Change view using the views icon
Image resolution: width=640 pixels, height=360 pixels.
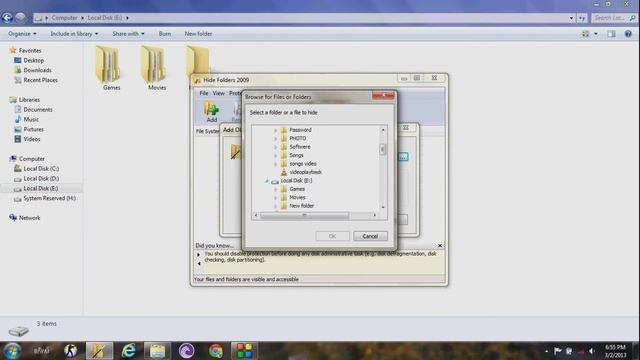tap(585, 34)
